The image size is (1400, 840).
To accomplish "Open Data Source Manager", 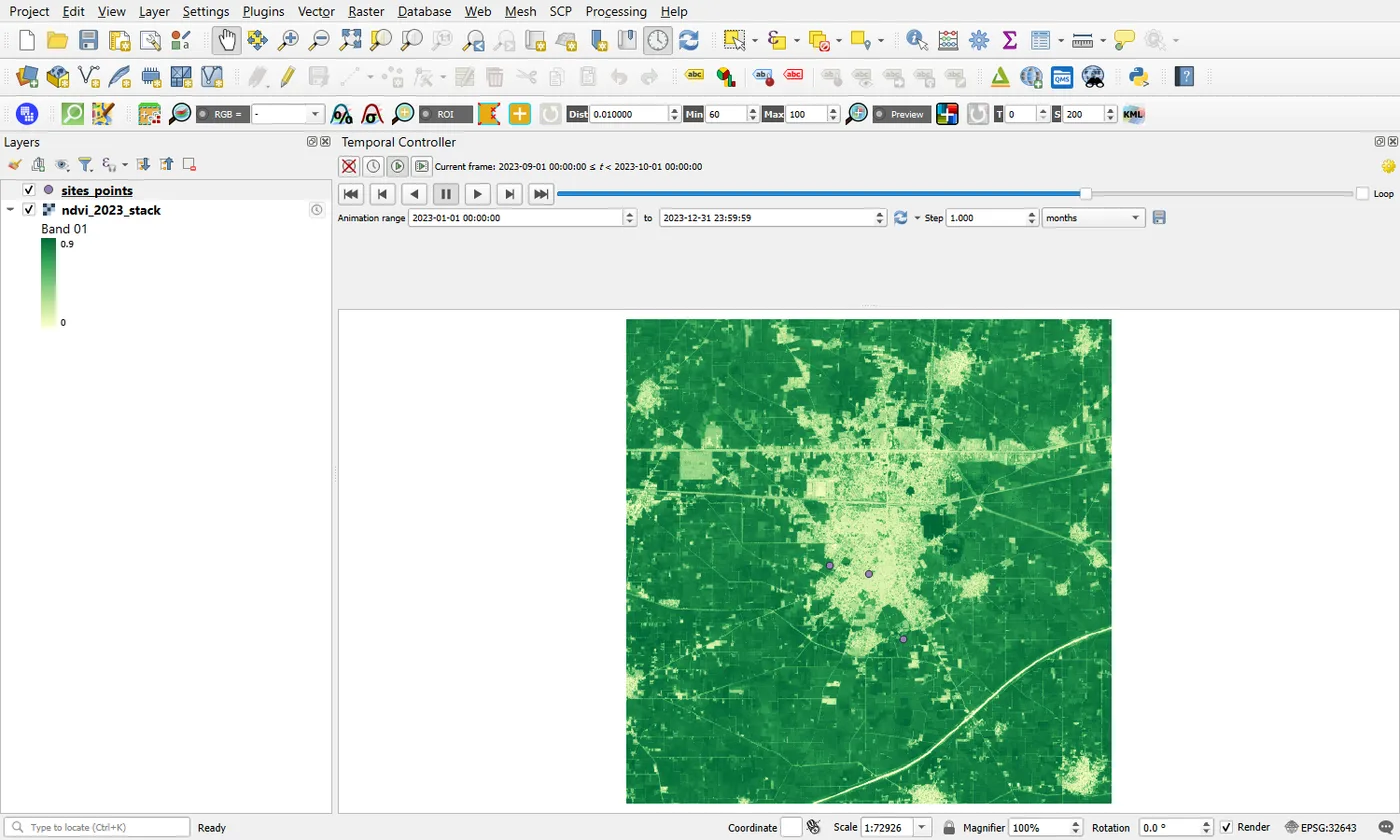I will point(27,76).
